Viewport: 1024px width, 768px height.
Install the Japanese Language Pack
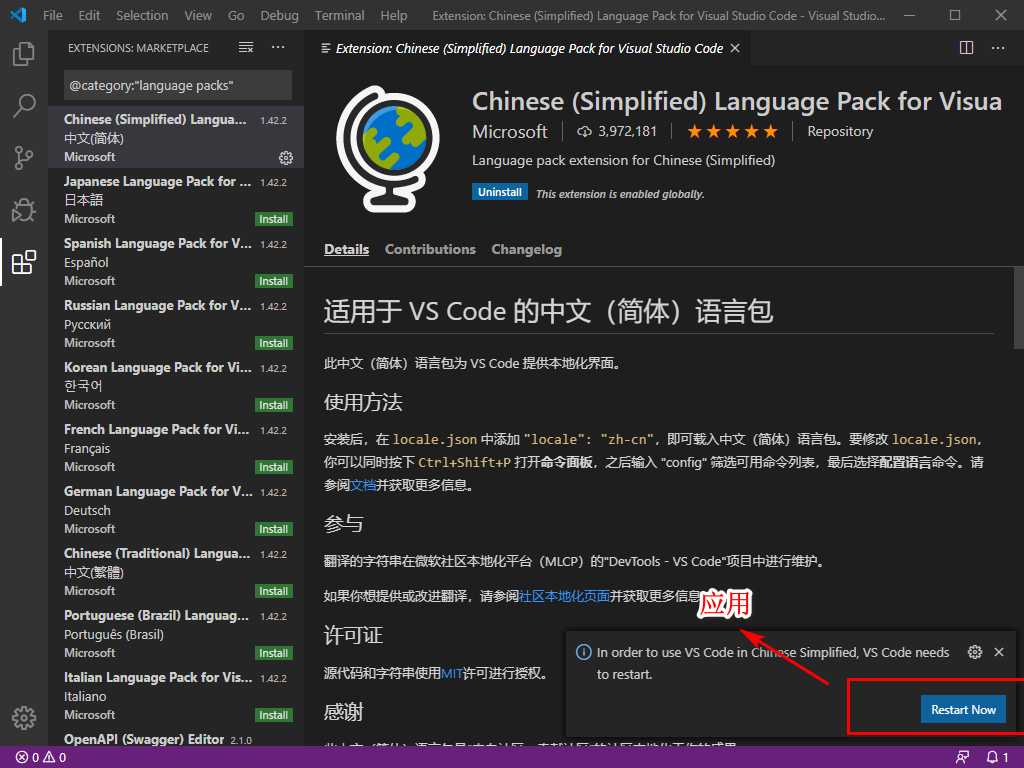point(273,219)
